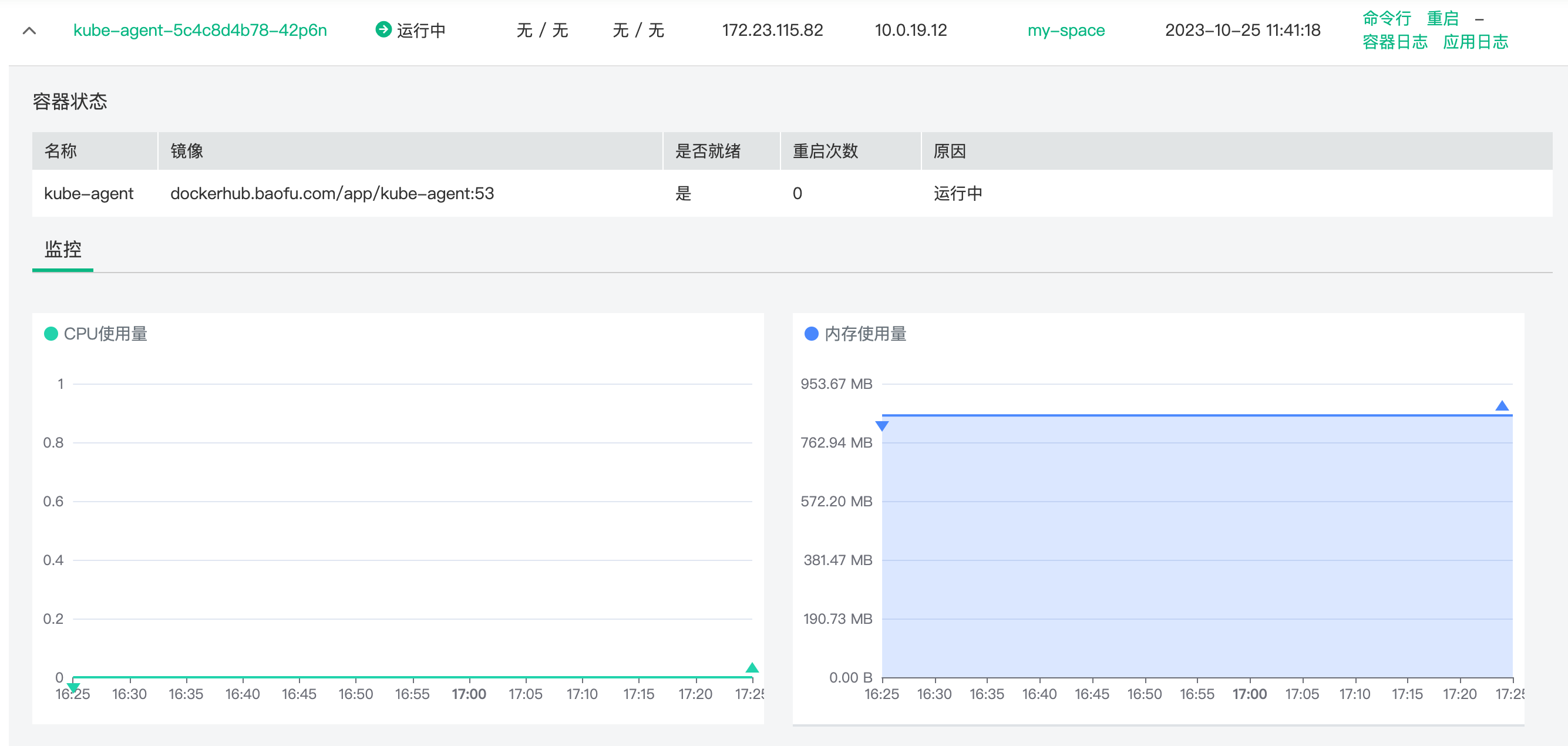The height and width of the screenshot is (746, 1568).
Task: Click the green CPU usage line
Action: [x=413, y=677]
